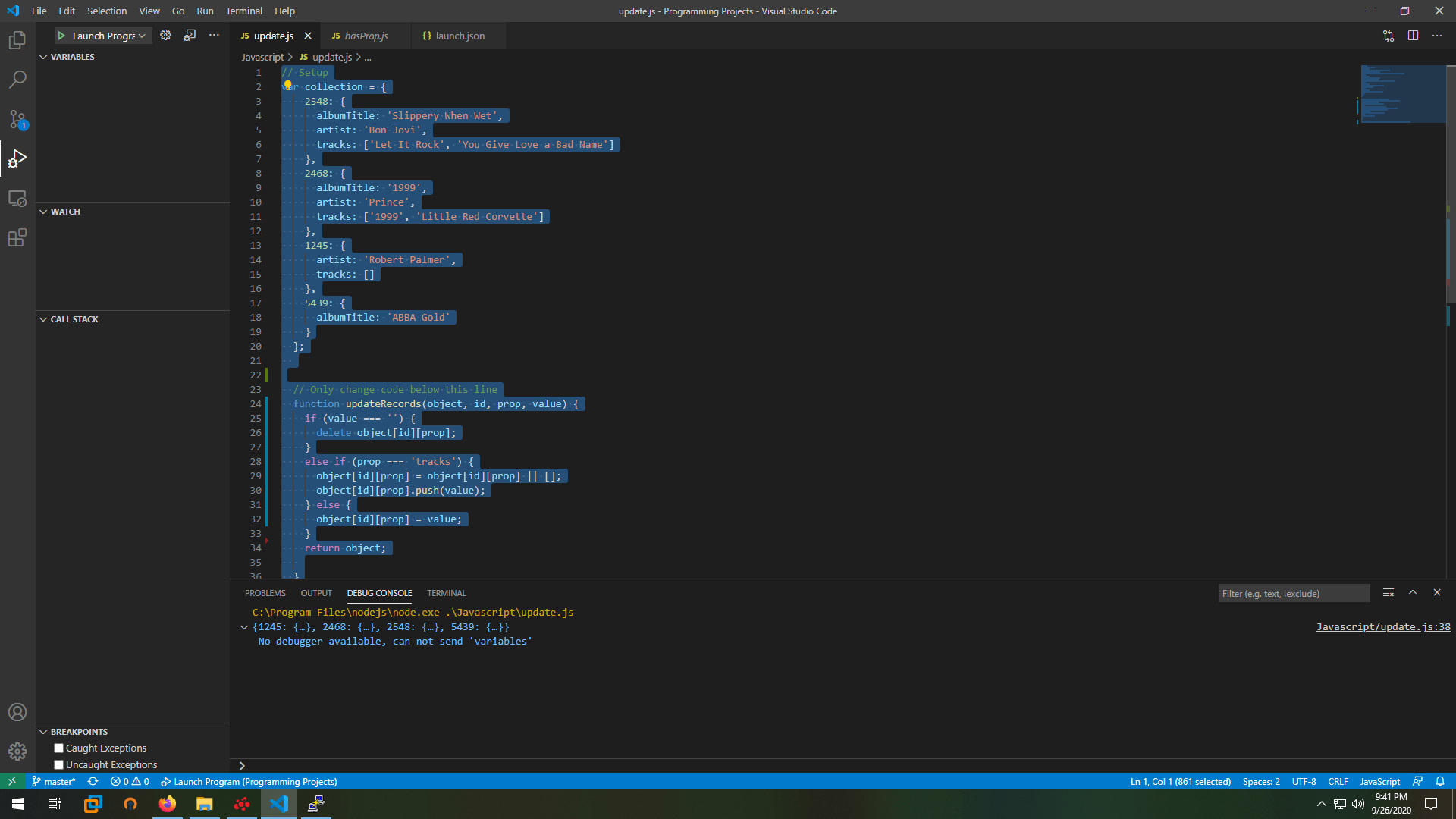The width and height of the screenshot is (1456, 819).
Task: Open Javascript/update.js:38 source link
Action: (1382, 626)
